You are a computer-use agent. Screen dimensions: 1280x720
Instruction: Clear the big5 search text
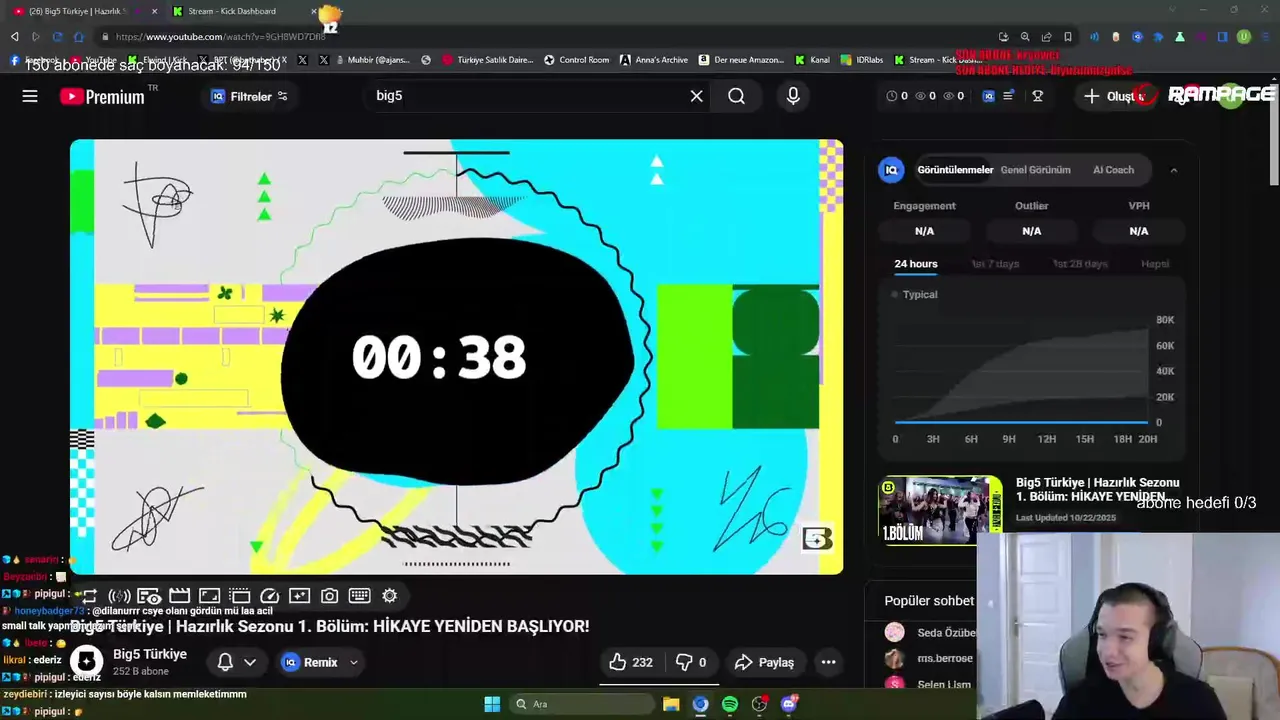pyautogui.click(x=696, y=96)
